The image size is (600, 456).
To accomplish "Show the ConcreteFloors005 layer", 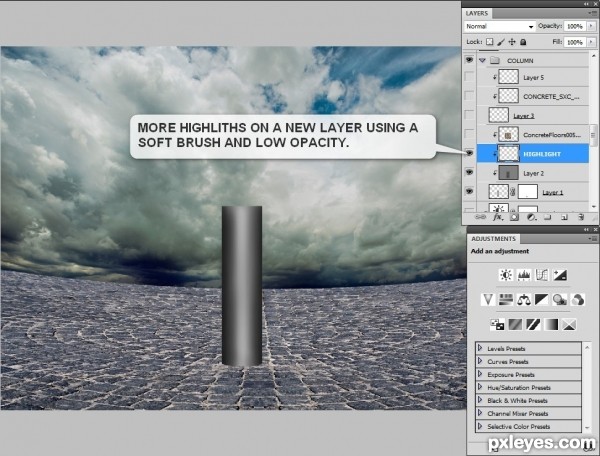I will 469,134.
